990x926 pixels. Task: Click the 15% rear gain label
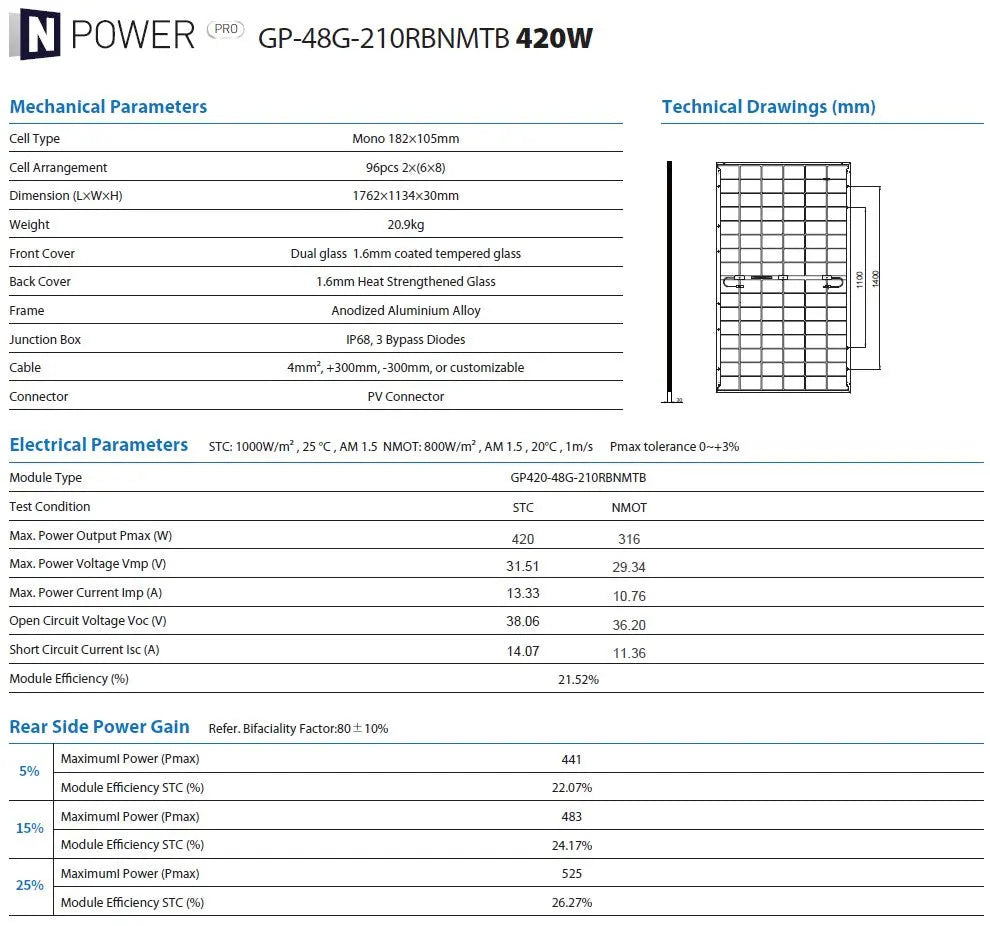tap(30, 829)
